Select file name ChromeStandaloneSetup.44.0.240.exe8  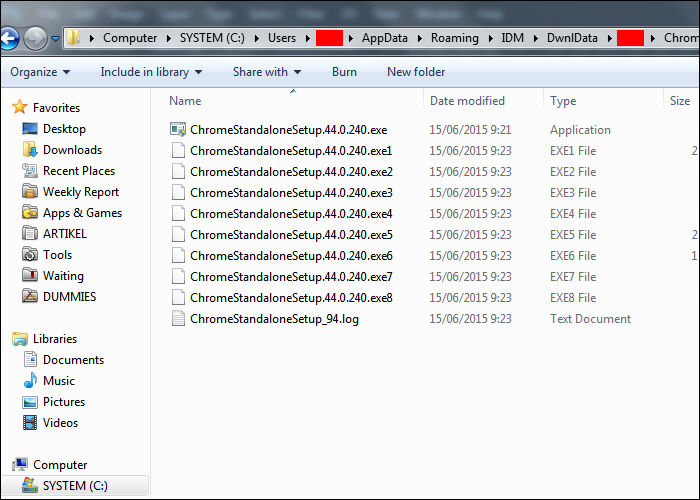[x=292, y=298]
